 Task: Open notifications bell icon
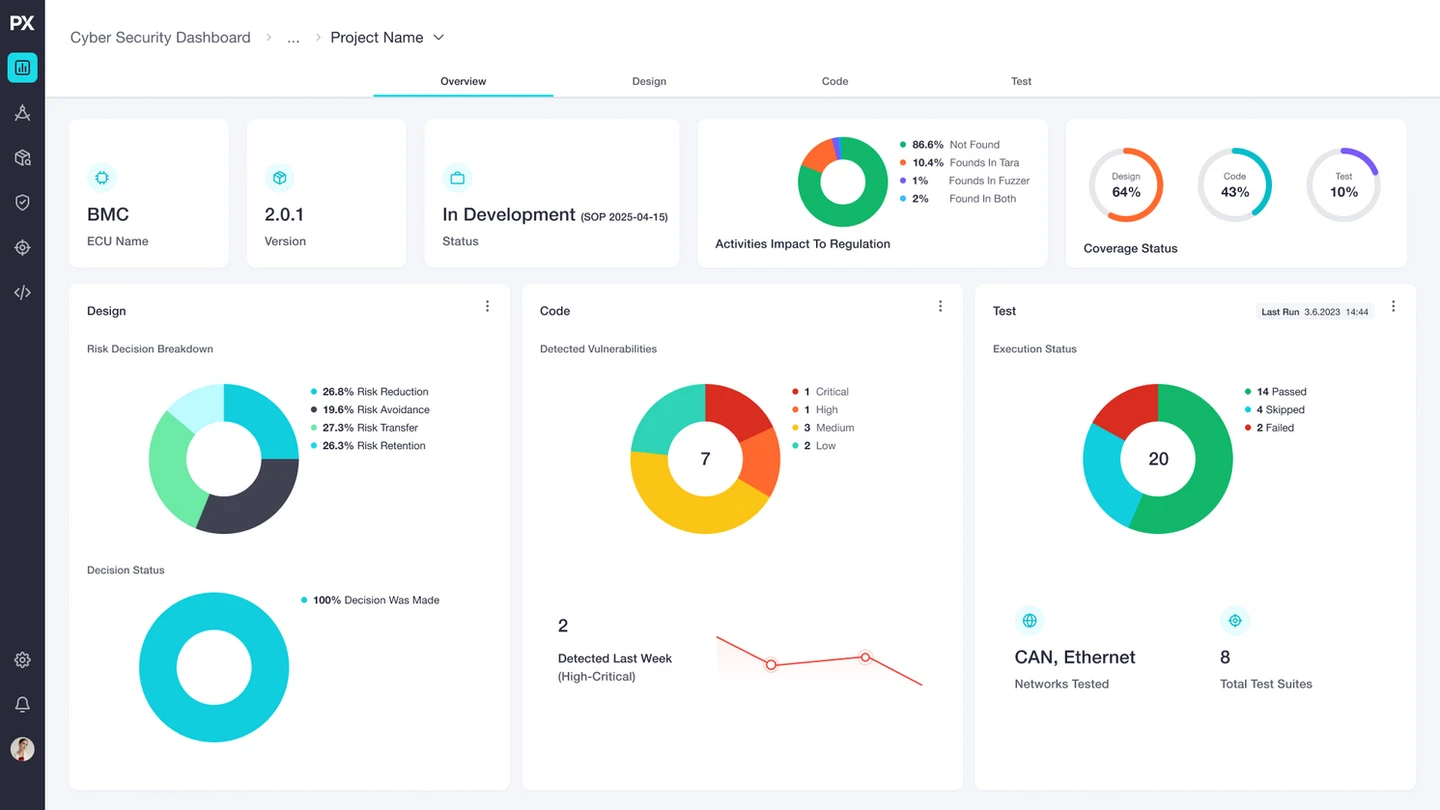[x=22, y=705]
